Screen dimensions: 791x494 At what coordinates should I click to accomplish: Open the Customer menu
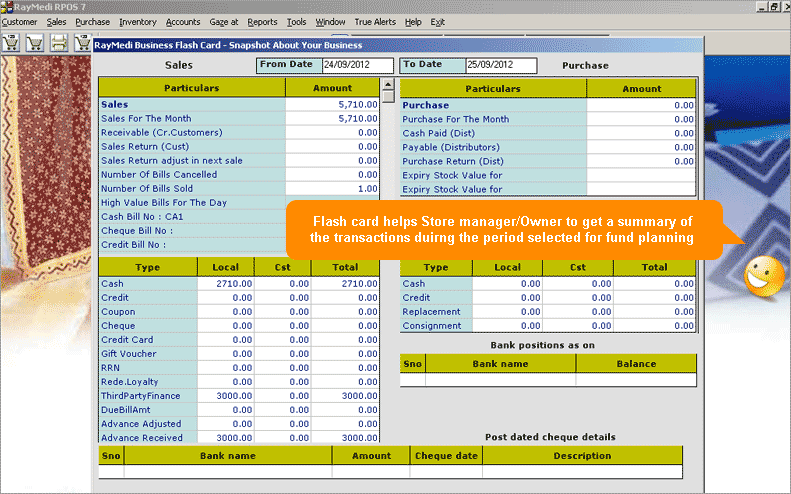(19, 21)
